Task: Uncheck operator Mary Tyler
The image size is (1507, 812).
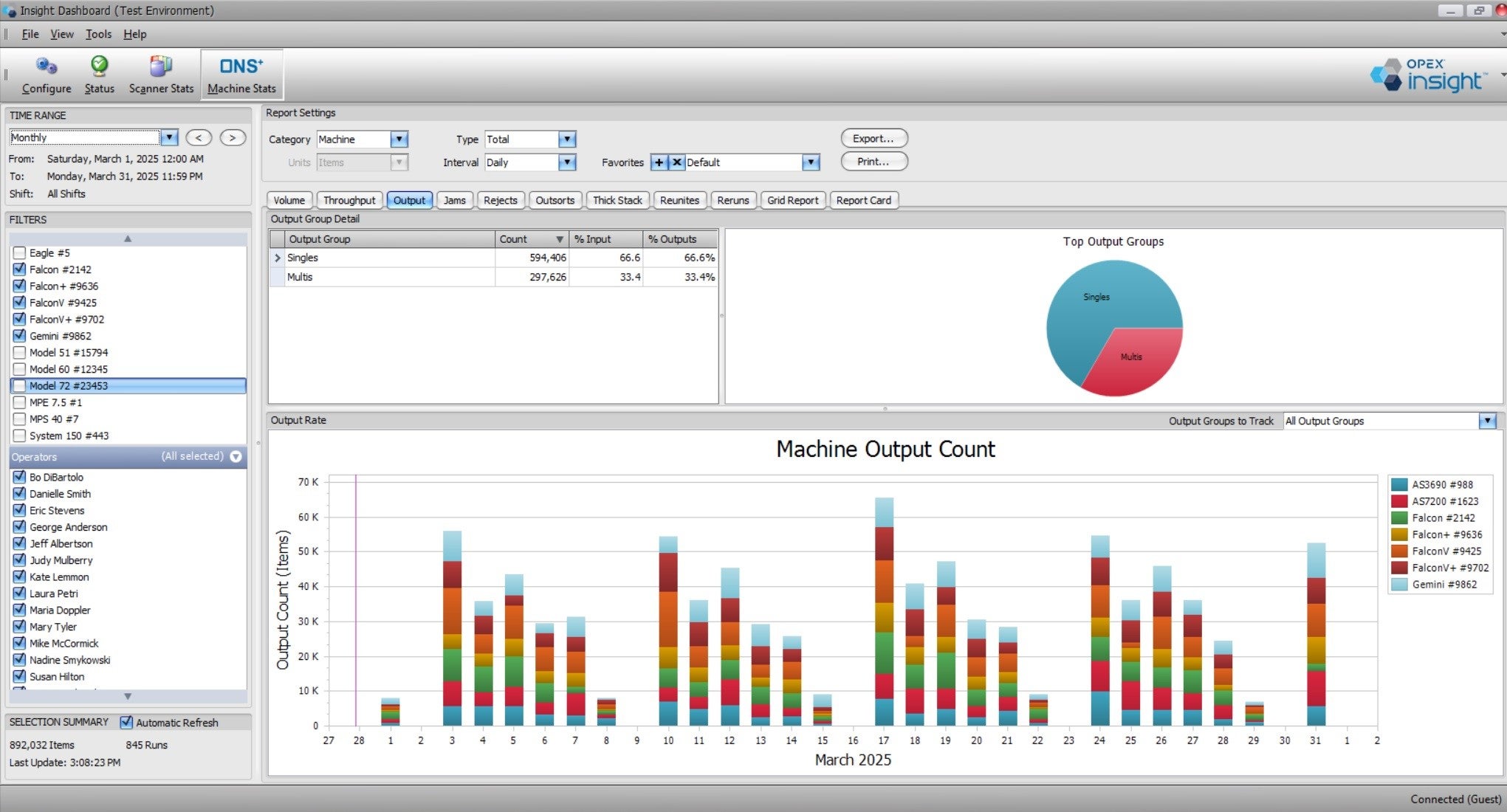Action: click(x=19, y=626)
